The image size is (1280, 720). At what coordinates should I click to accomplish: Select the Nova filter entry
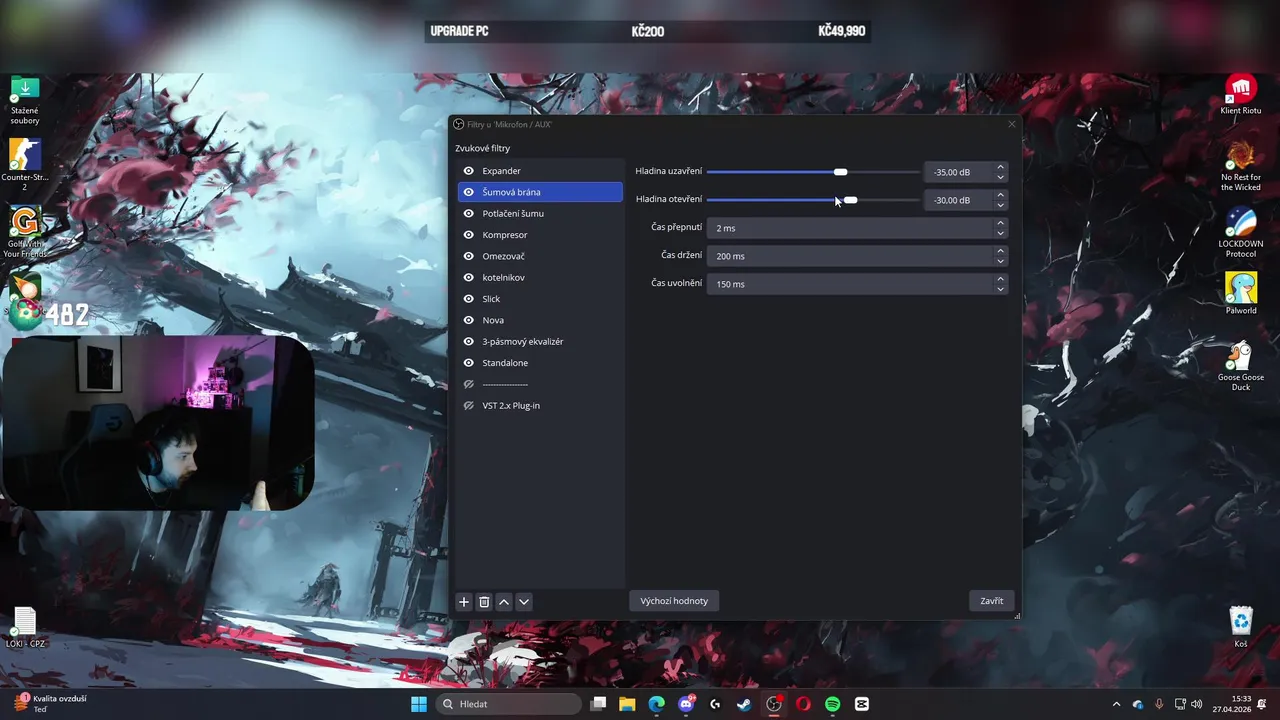(x=540, y=320)
